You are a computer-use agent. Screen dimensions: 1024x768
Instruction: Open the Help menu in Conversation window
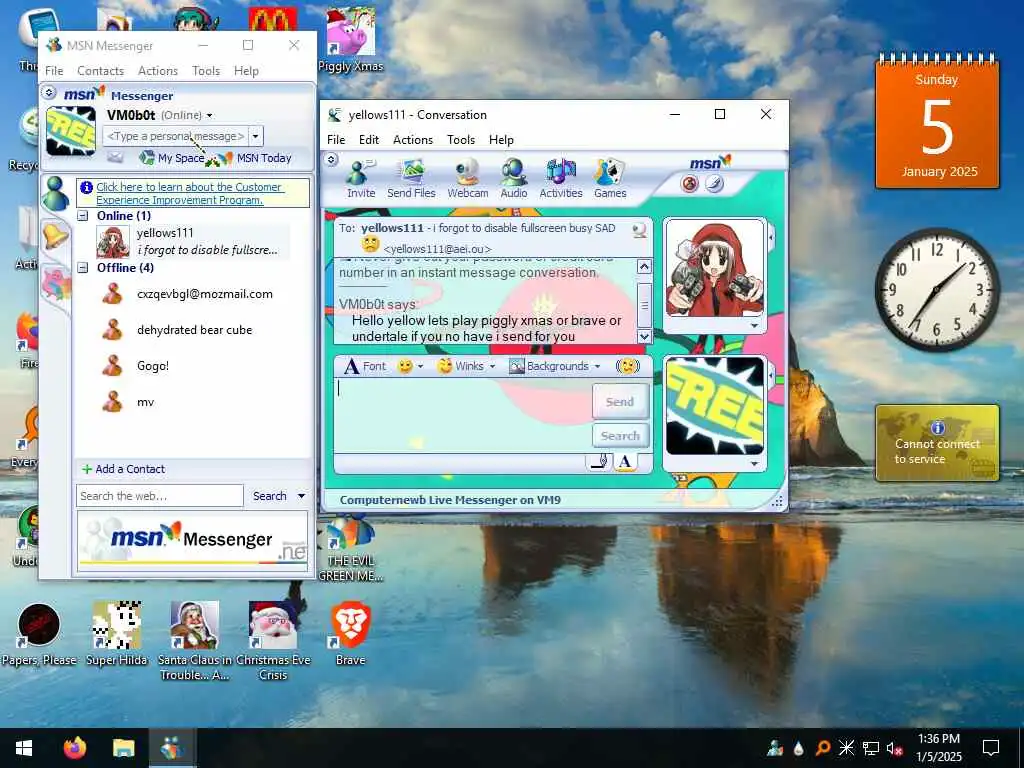click(x=501, y=140)
